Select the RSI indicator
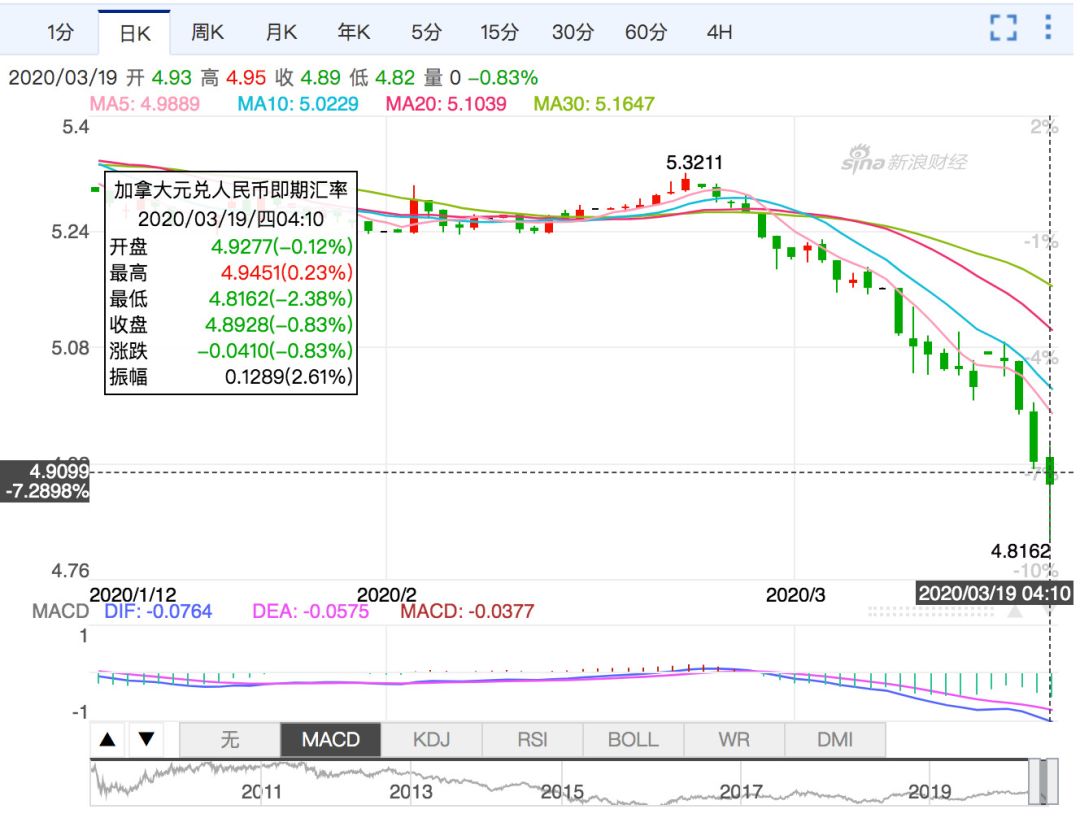Viewport: 1080px width, 831px height. coord(534,739)
